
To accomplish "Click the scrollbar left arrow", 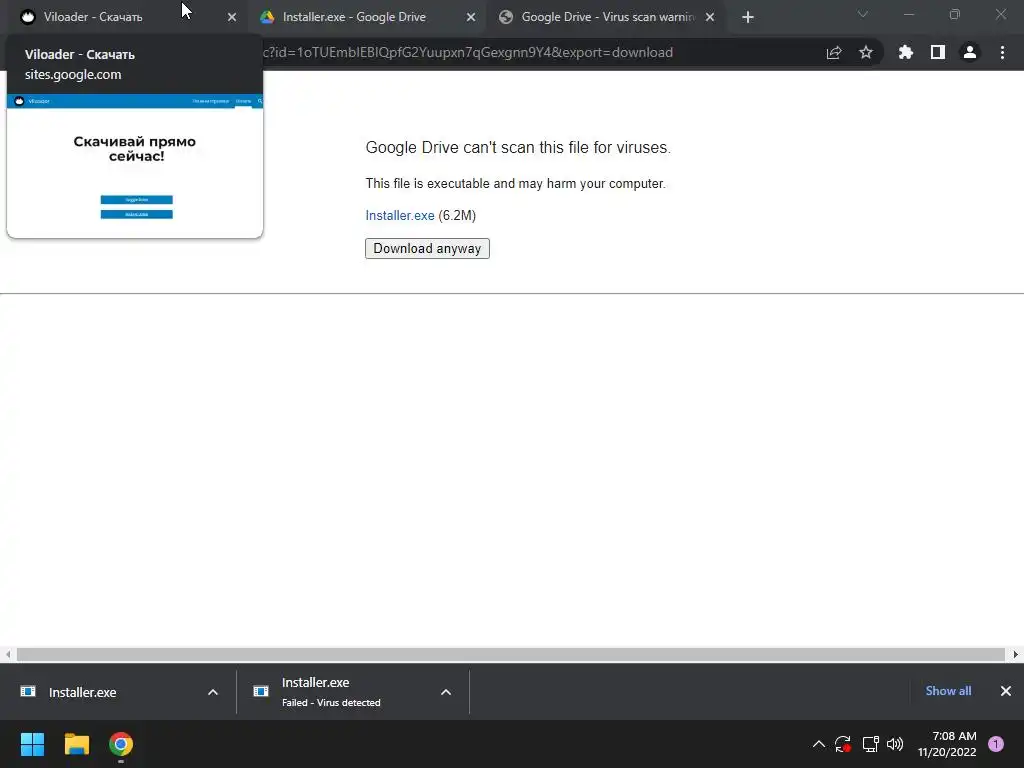I will click(8, 654).
